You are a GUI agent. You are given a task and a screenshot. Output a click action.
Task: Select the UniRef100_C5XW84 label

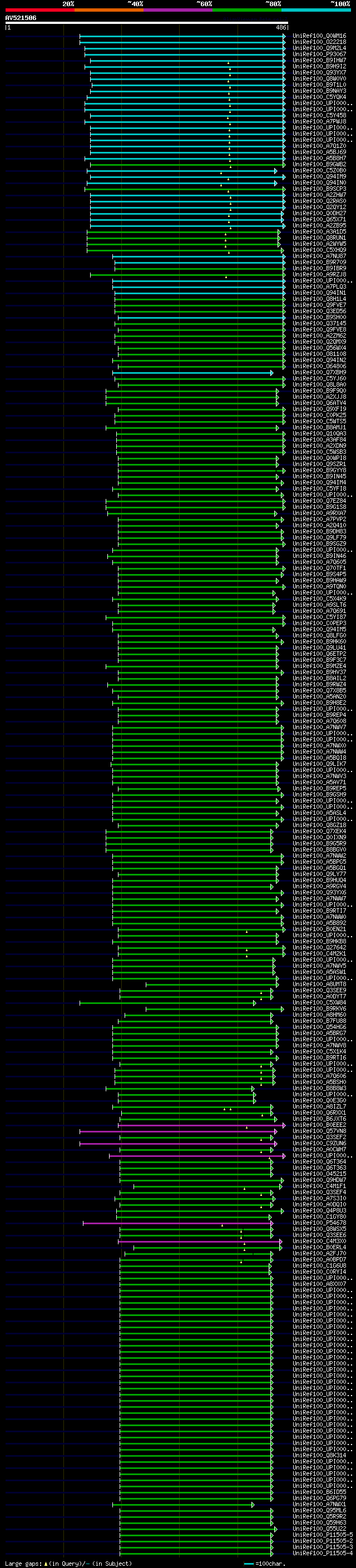319,1002
